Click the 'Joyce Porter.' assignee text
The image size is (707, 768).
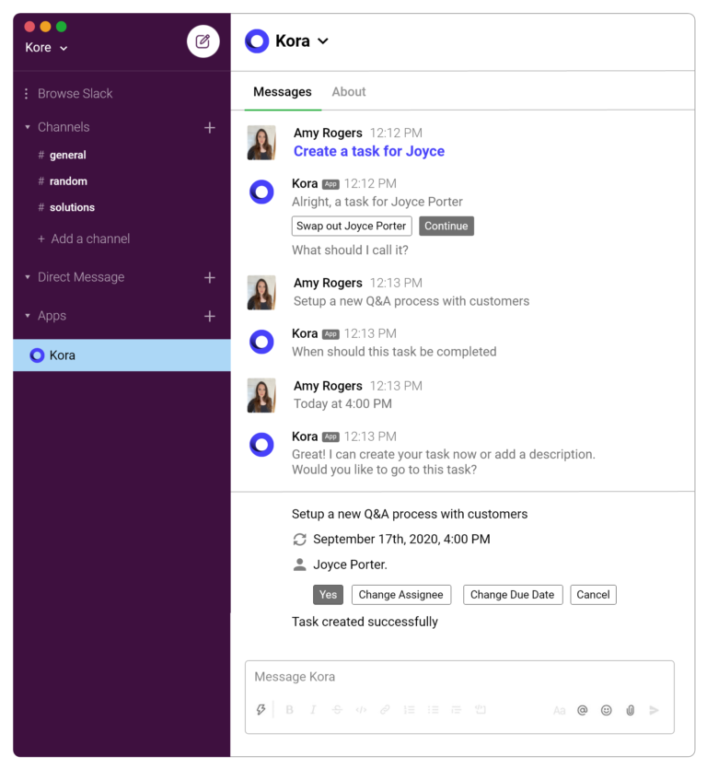pos(350,565)
